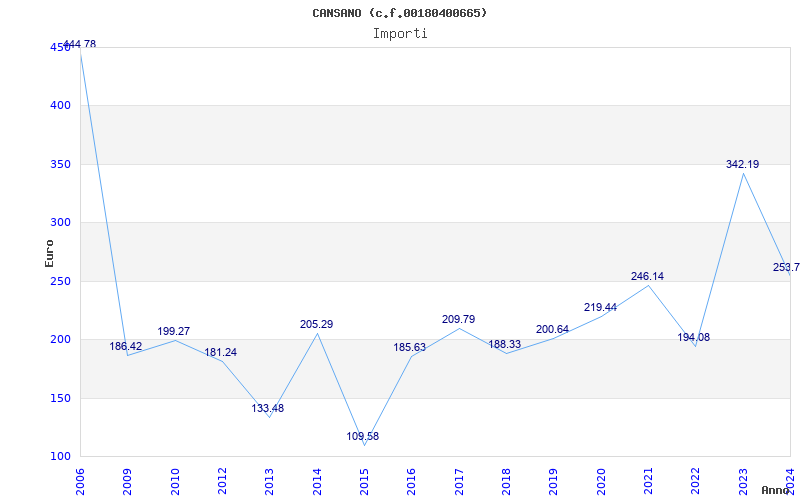Screen dimensions: 800x500
Task: Click the 109.58 data label
Action: [362, 437]
